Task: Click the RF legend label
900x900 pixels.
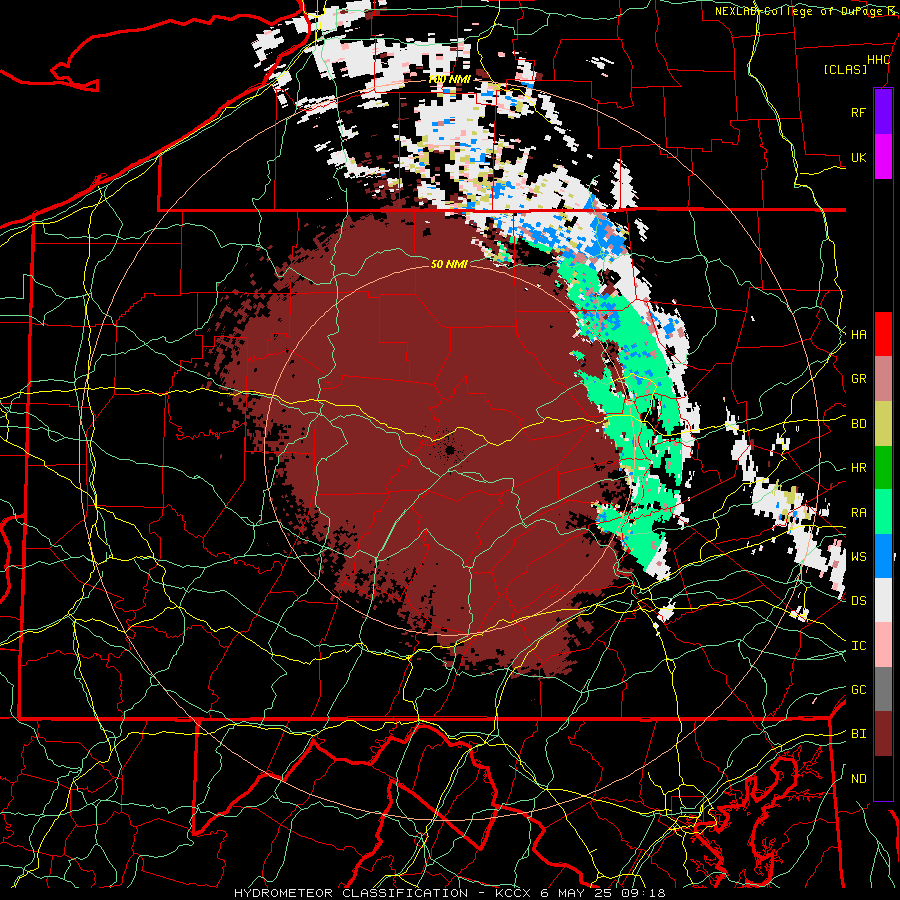Action: click(x=858, y=112)
